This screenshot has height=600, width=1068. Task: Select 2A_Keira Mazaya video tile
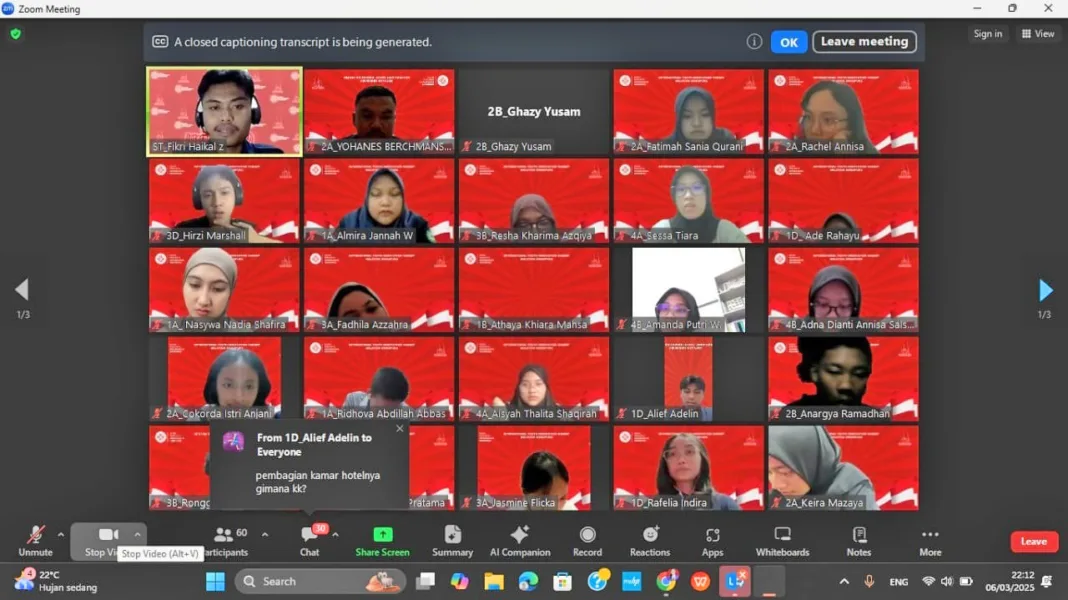843,469
